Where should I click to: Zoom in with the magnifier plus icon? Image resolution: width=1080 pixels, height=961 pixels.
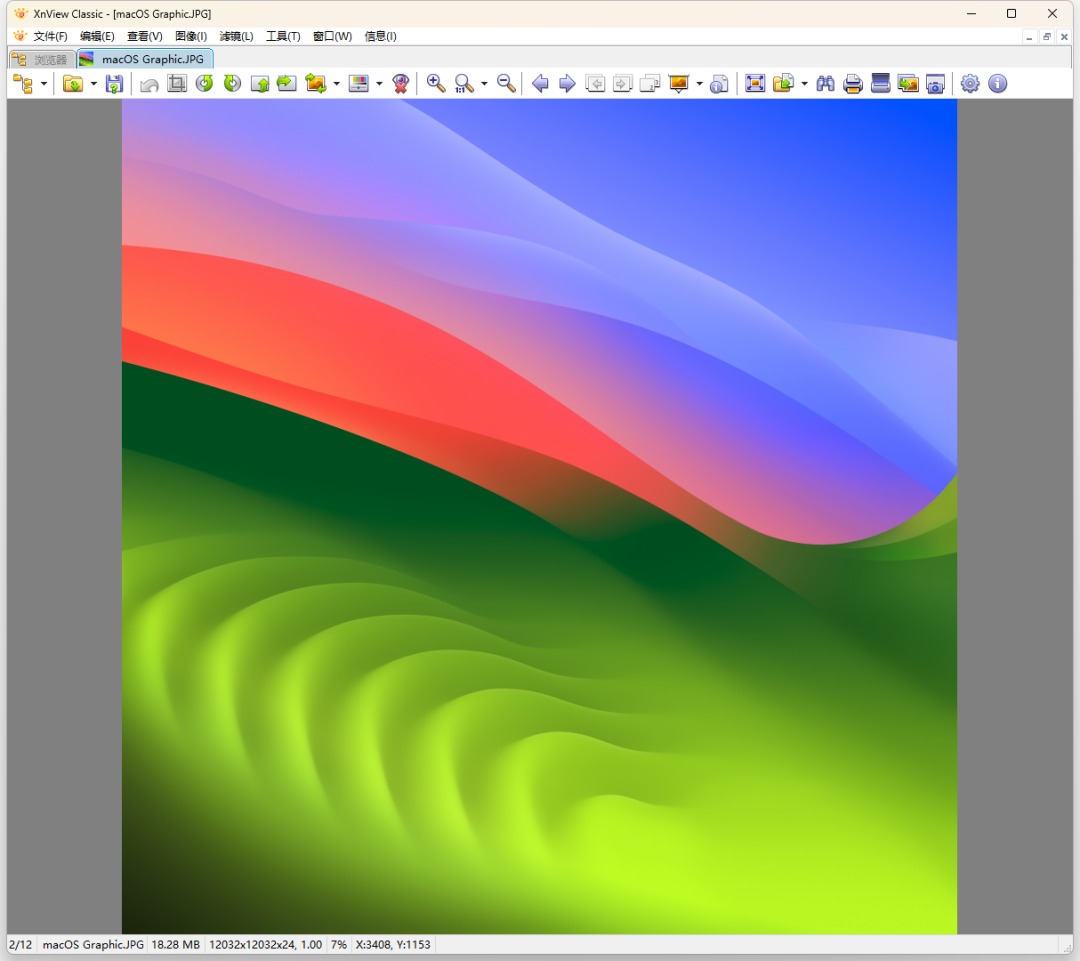[436, 84]
